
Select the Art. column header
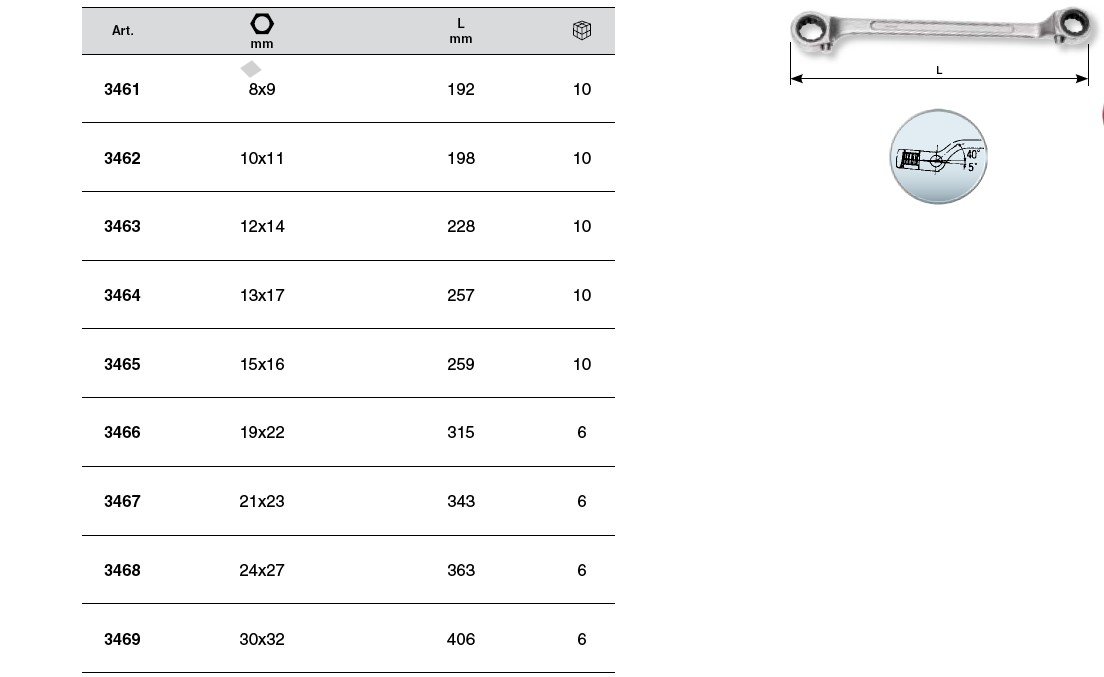pos(122,31)
